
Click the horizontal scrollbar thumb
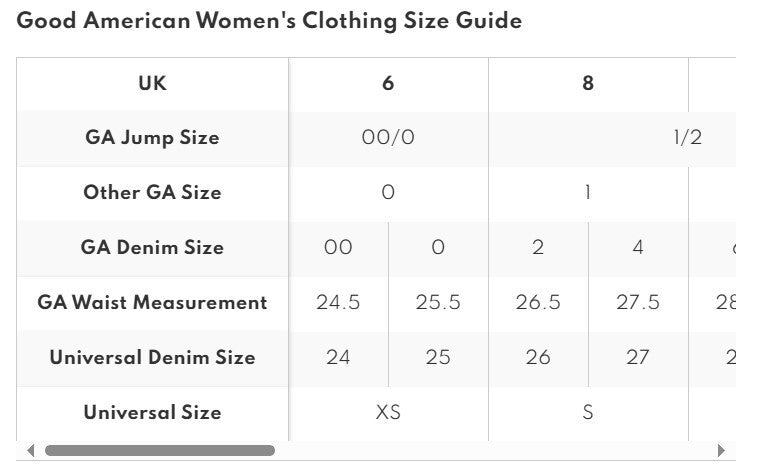pos(160,450)
